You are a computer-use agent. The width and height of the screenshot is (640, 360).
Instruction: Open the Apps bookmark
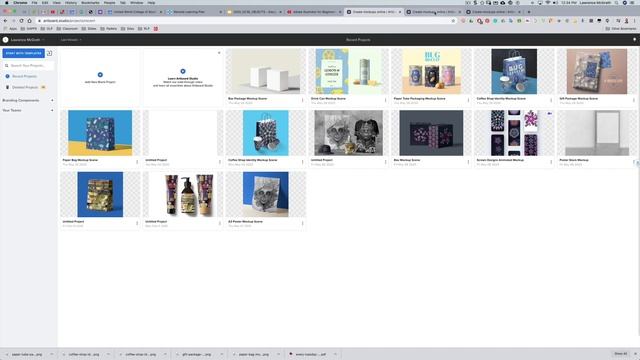(11, 29)
